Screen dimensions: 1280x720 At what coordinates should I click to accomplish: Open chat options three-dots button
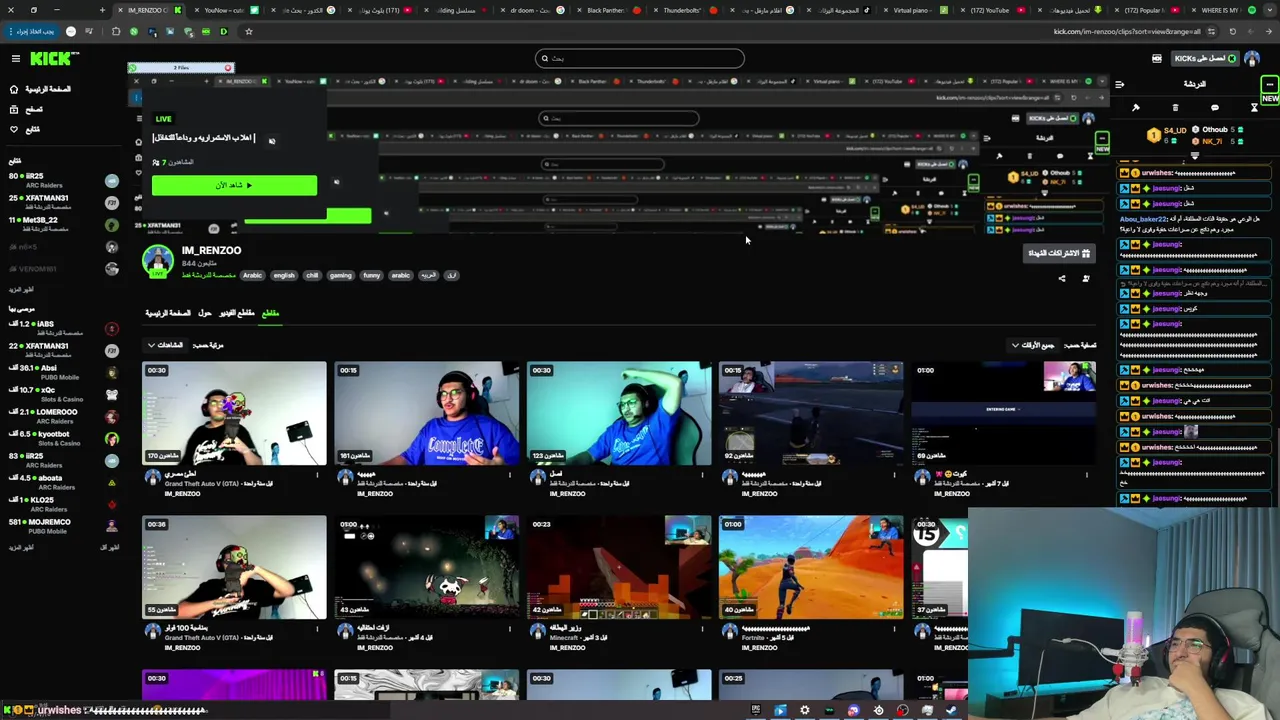pyautogui.click(x=1269, y=84)
